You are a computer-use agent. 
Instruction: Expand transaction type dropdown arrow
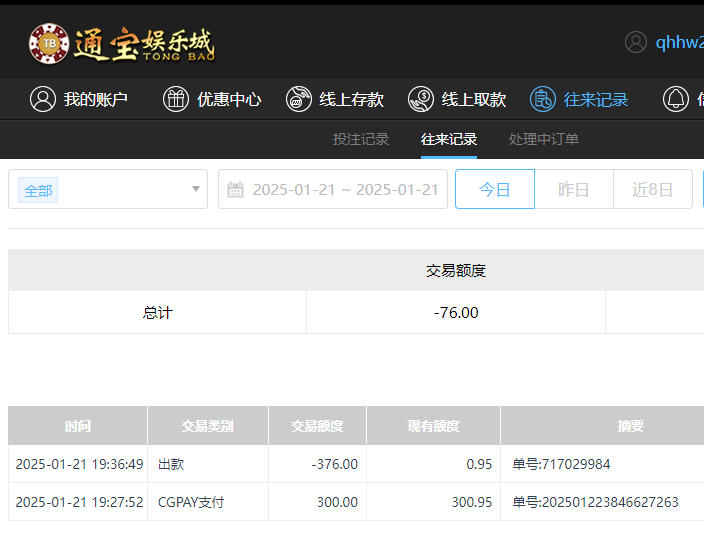point(196,189)
